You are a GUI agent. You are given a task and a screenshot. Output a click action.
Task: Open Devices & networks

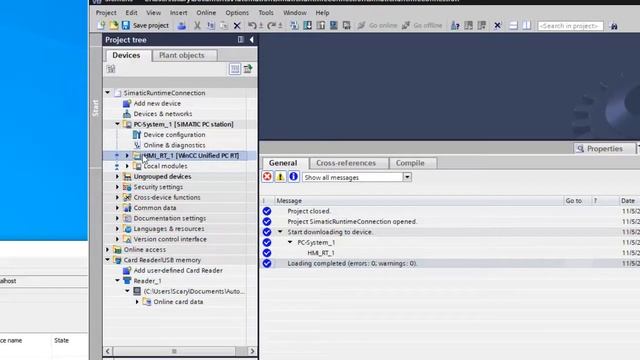click(x=162, y=114)
